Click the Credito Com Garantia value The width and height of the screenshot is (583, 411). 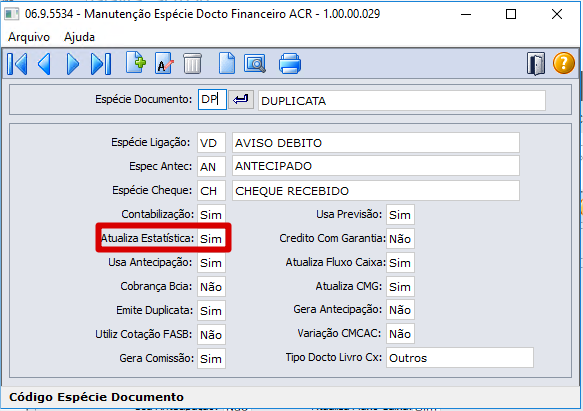pyautogui.click(x=400, y=238)
